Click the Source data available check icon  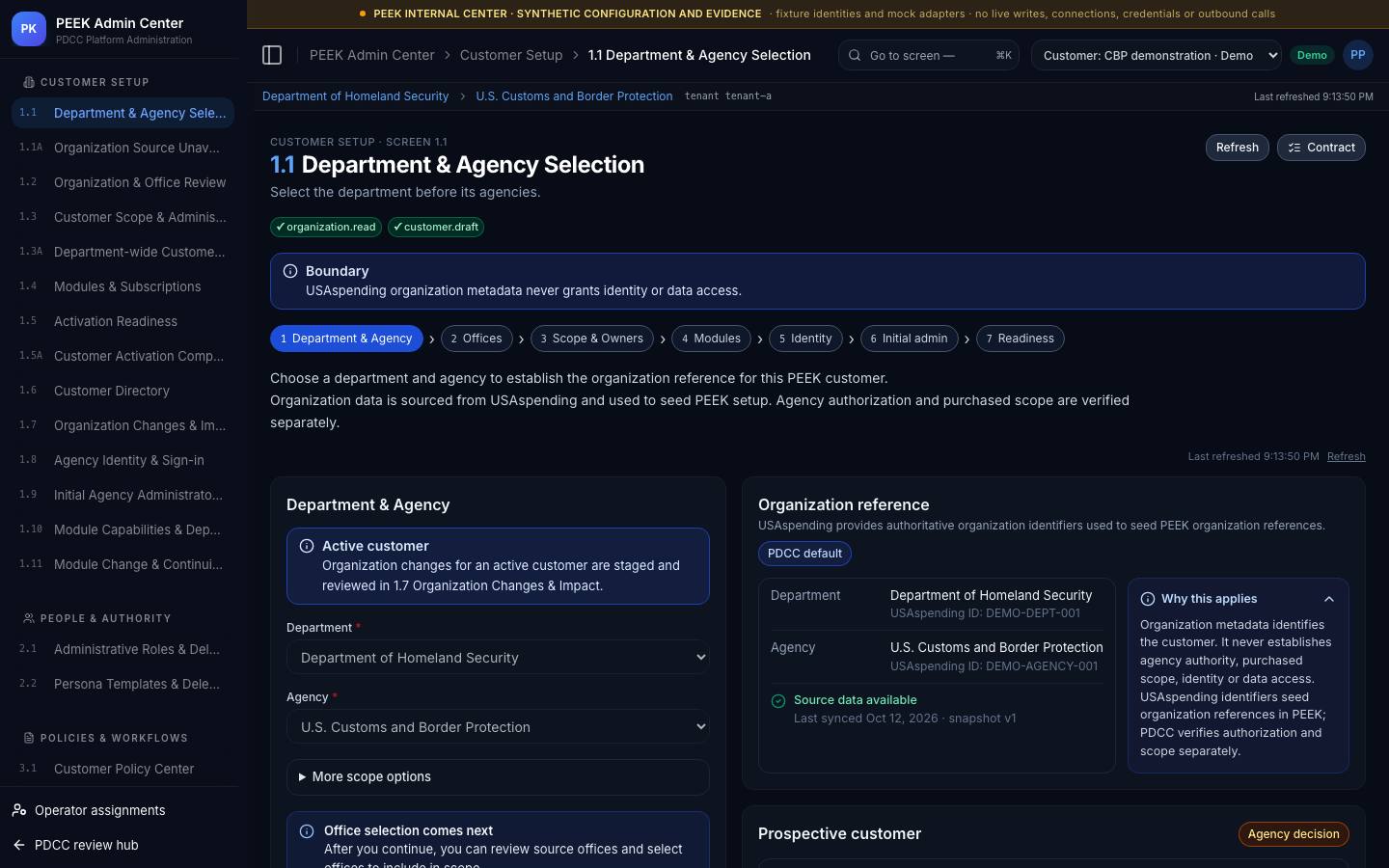[x=778, y=701]
